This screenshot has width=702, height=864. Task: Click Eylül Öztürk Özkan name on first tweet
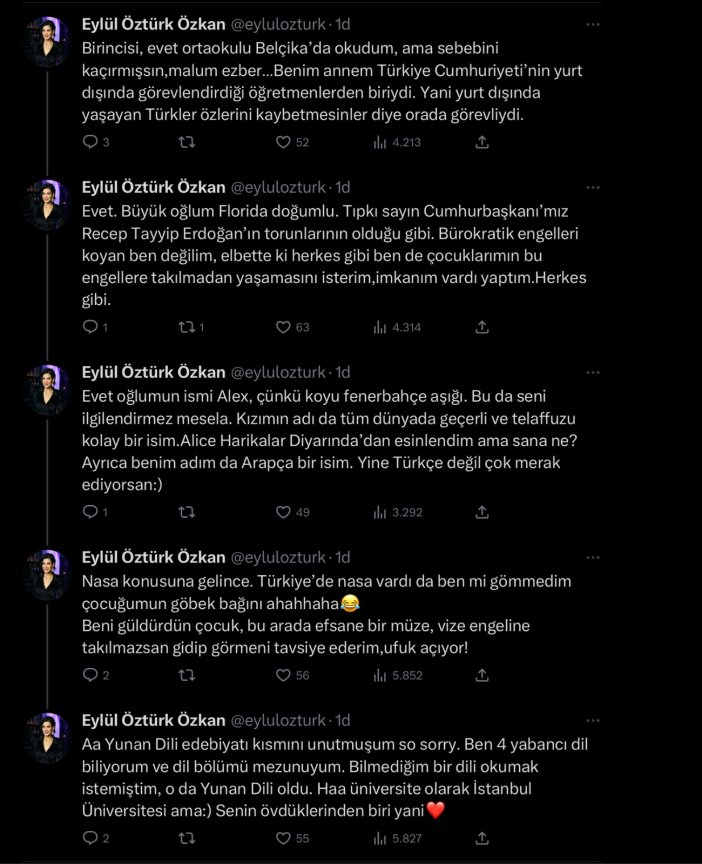click(152, 23)
